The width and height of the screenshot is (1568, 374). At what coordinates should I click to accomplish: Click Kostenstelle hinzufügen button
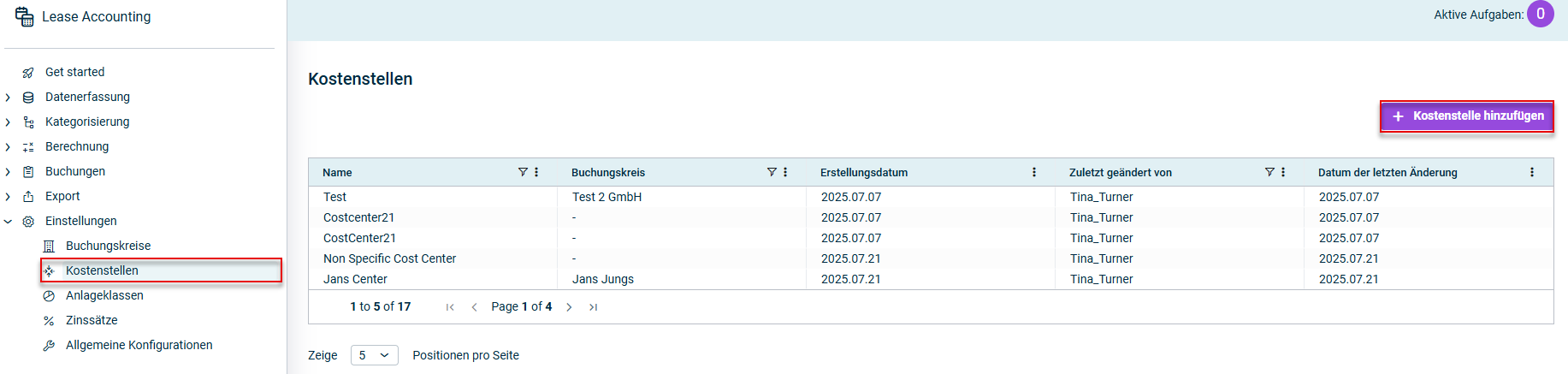[x=1466, y=116]
